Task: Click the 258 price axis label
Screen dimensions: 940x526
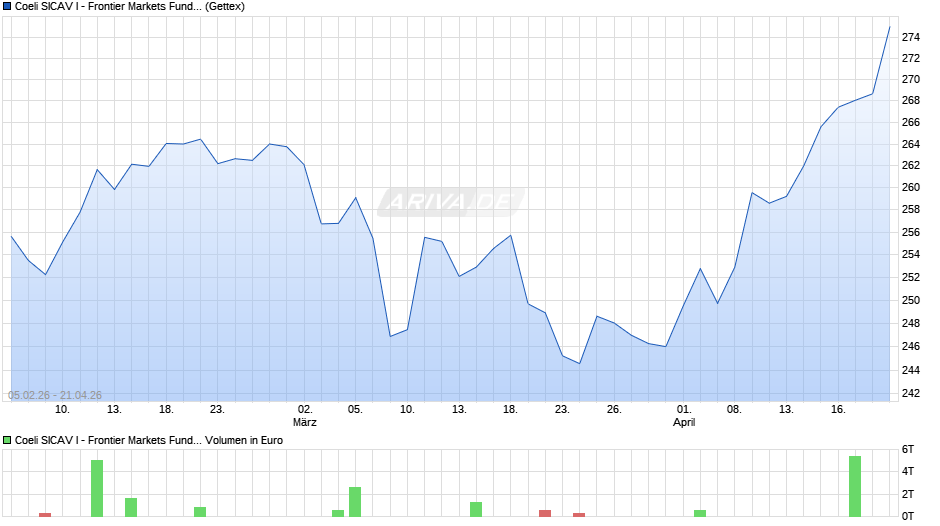Action: 911,209
